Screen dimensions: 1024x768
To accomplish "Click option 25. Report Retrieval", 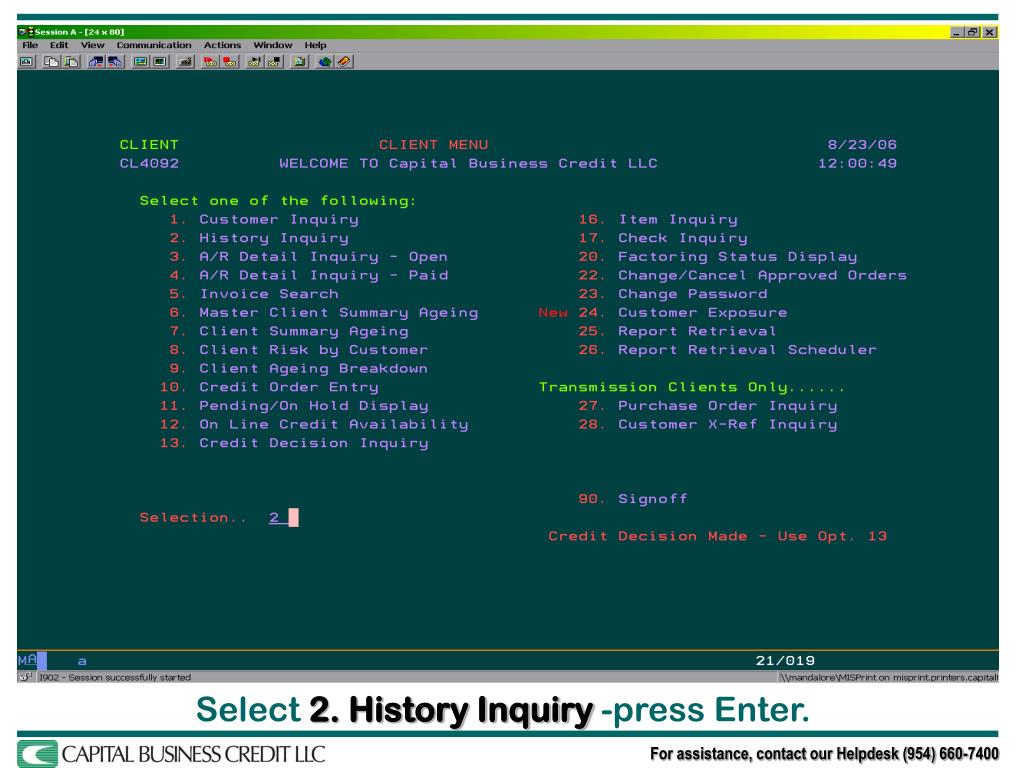I will (x=677, y=331).
